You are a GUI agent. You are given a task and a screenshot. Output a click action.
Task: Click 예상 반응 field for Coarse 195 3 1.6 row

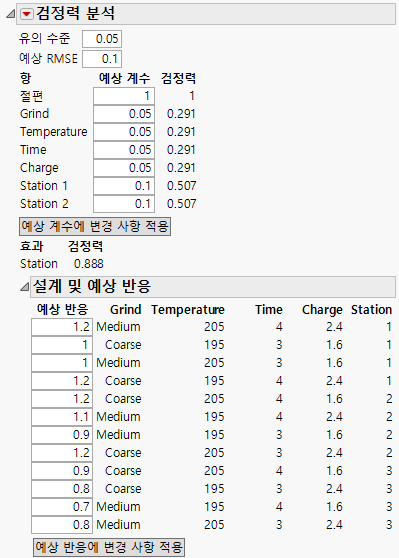point(62,345)
